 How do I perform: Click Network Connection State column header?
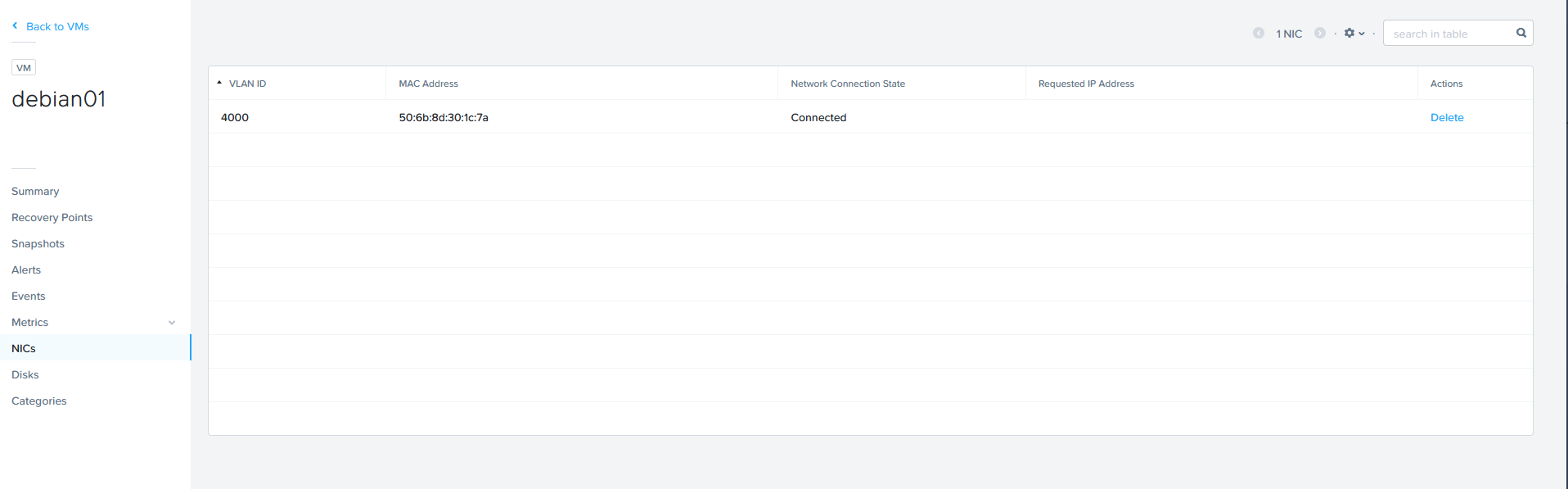coord(848,84)
